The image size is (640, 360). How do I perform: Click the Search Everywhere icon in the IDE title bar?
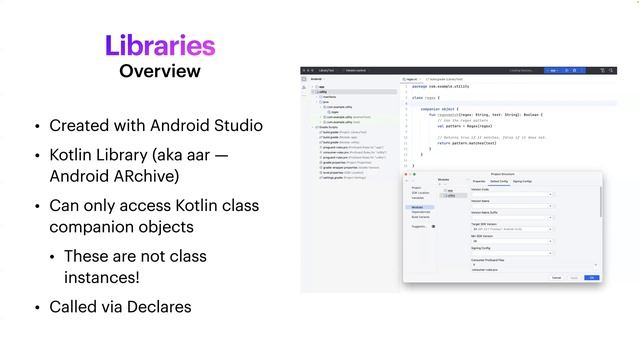point(611,71)
